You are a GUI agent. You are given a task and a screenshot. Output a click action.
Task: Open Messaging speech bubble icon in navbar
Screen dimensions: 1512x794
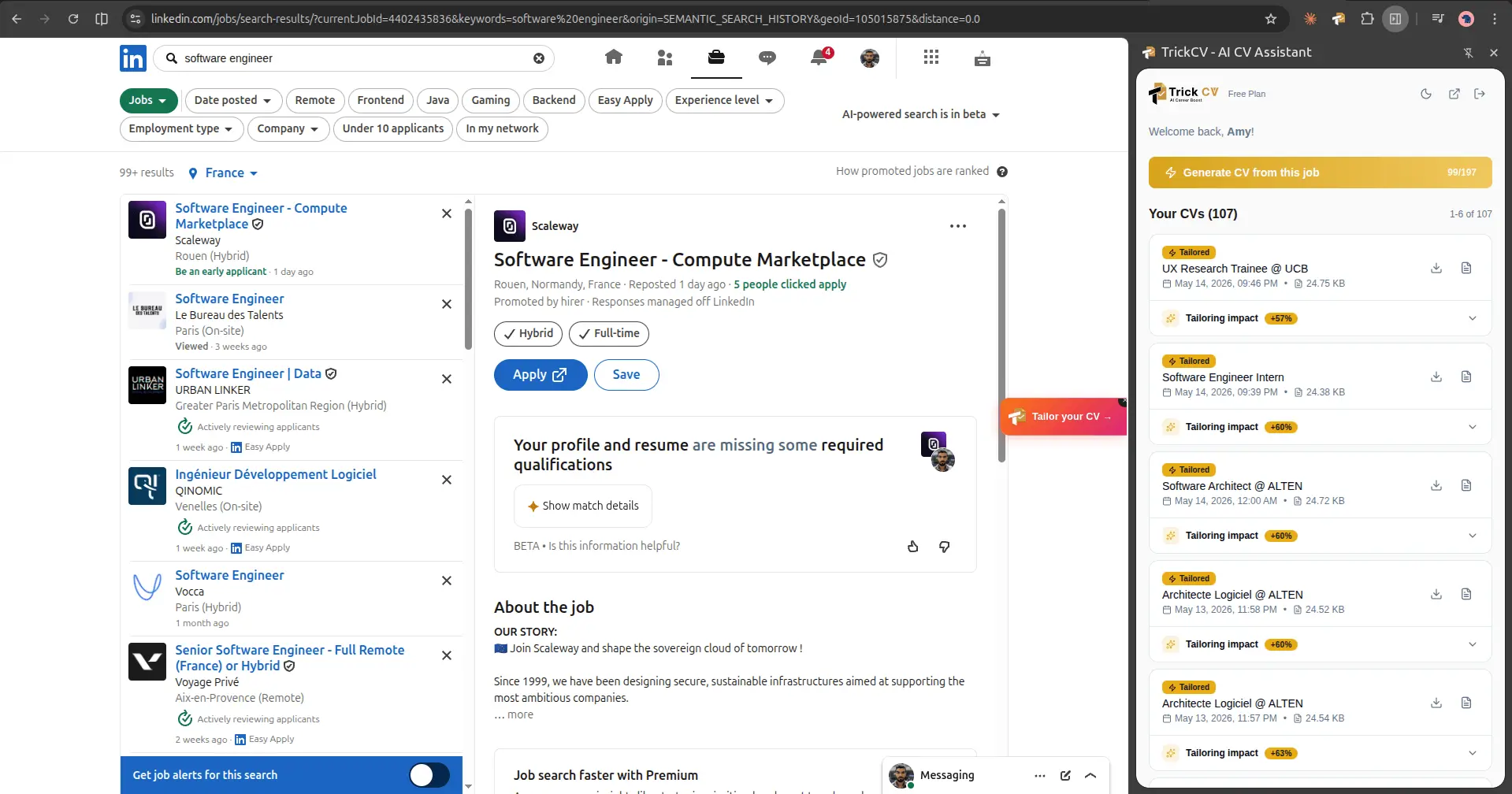tap(767, 58)
